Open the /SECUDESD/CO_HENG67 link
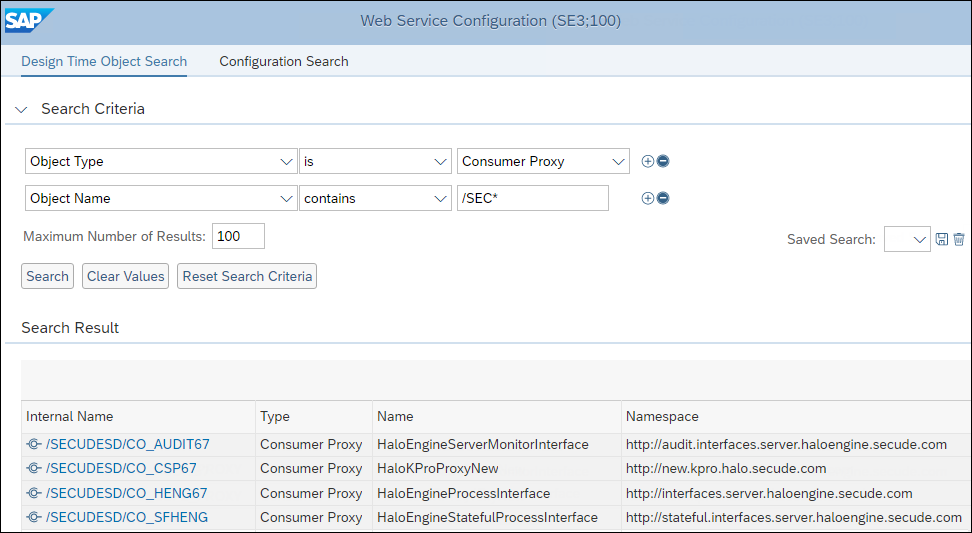Image resolution: width=972 pixels, height=533 pixels. tap(126, 493)
